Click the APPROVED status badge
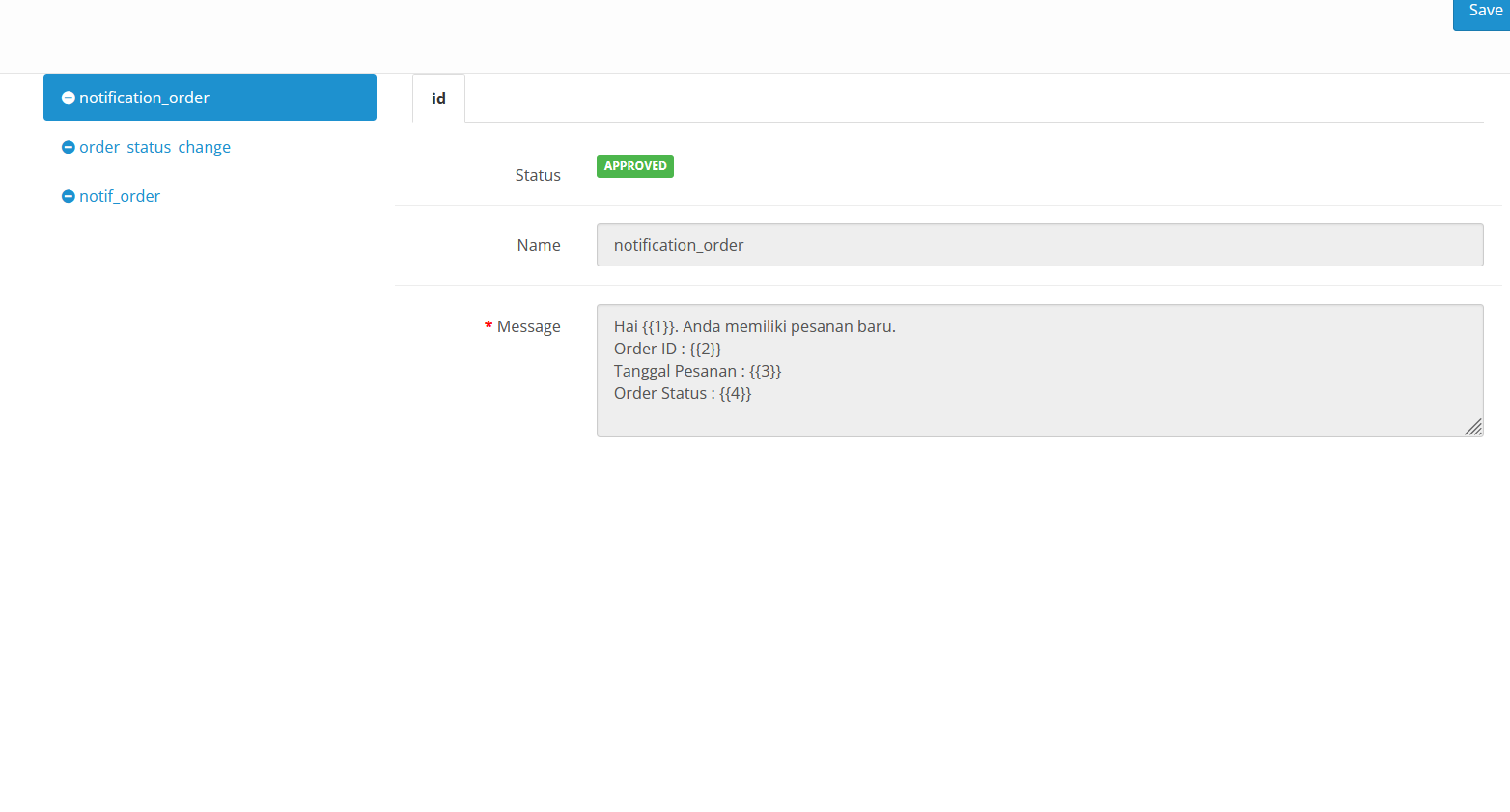This screenshot has width=1510, height=812. click(635, 166)
